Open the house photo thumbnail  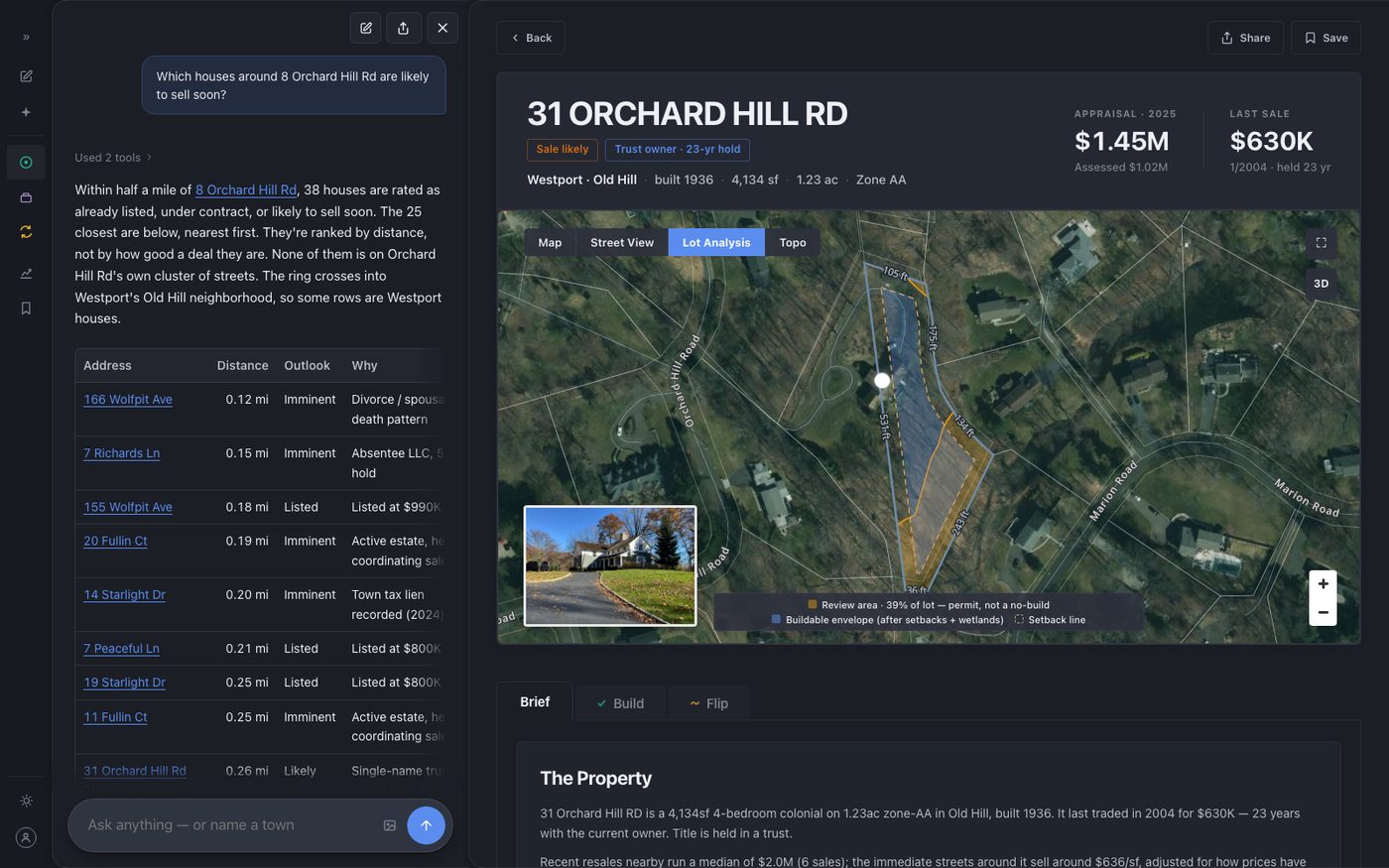point(610,565)
